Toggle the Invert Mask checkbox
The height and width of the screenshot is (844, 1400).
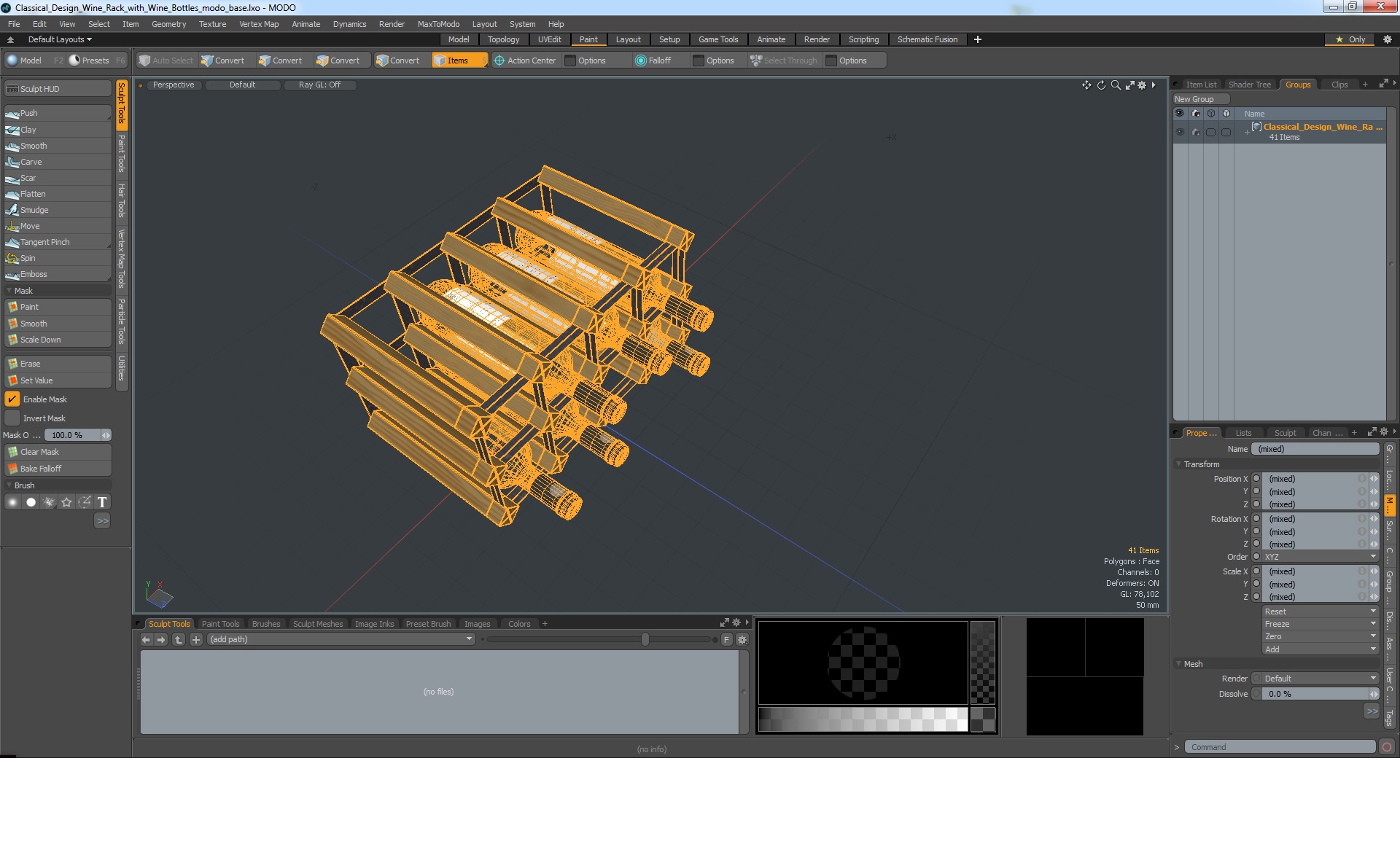tap(12, 418)
